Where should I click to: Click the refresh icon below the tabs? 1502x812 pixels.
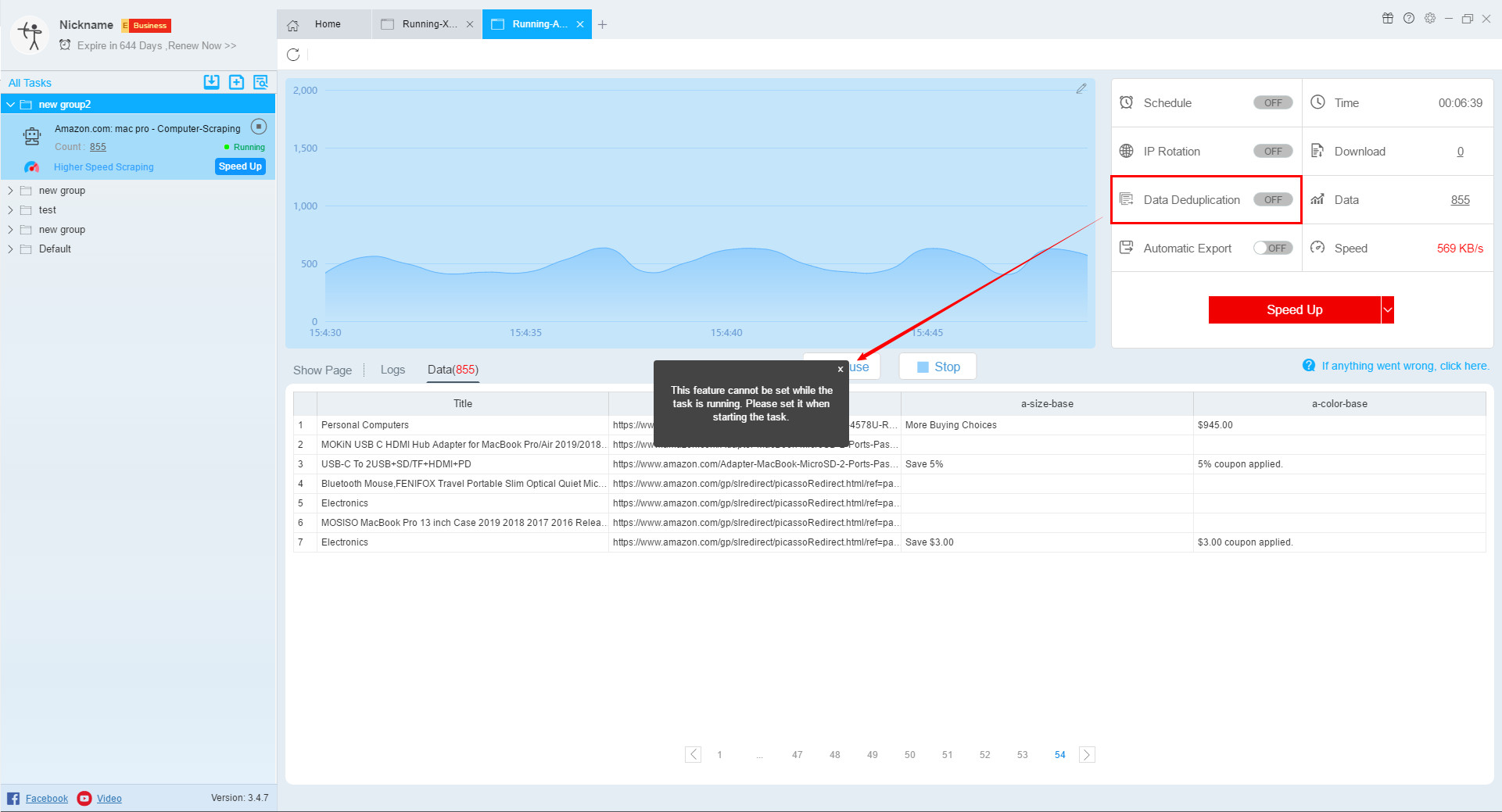[293, 55]
